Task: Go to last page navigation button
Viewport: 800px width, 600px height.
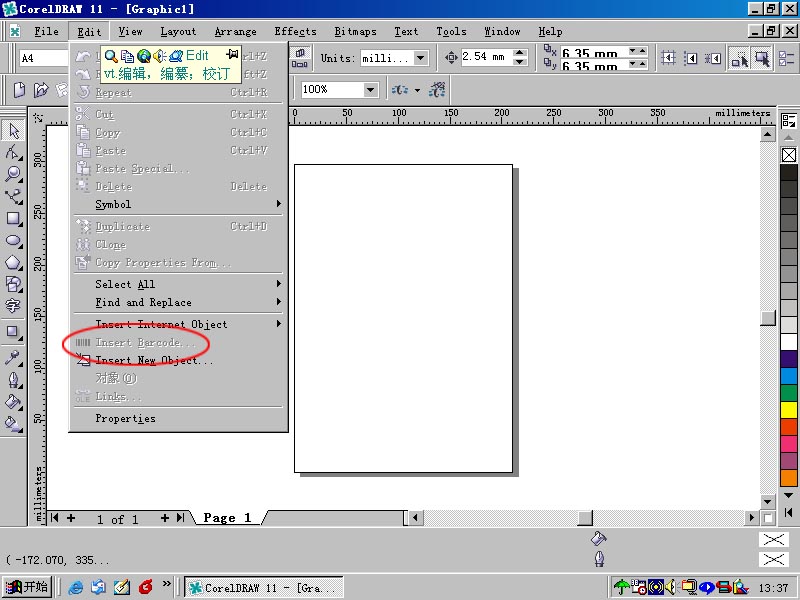Action: [x=180, y=518]
